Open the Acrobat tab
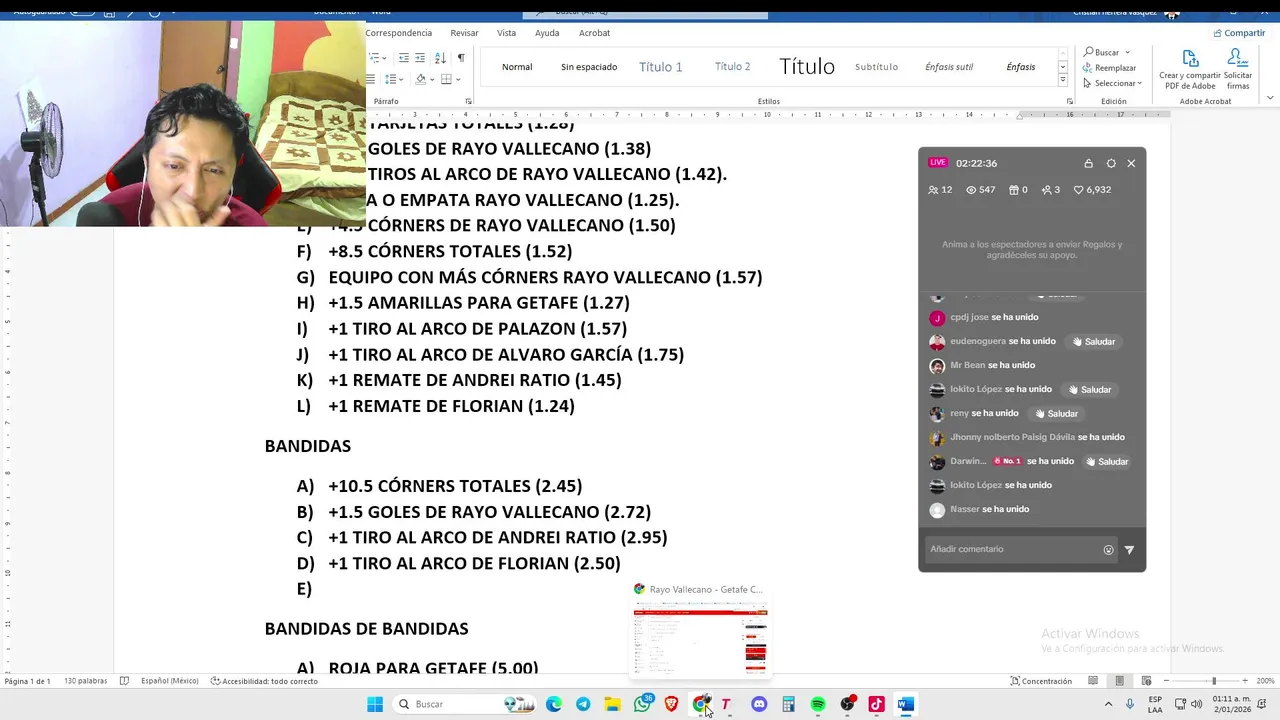The image size is (1280, 720). 594,33
